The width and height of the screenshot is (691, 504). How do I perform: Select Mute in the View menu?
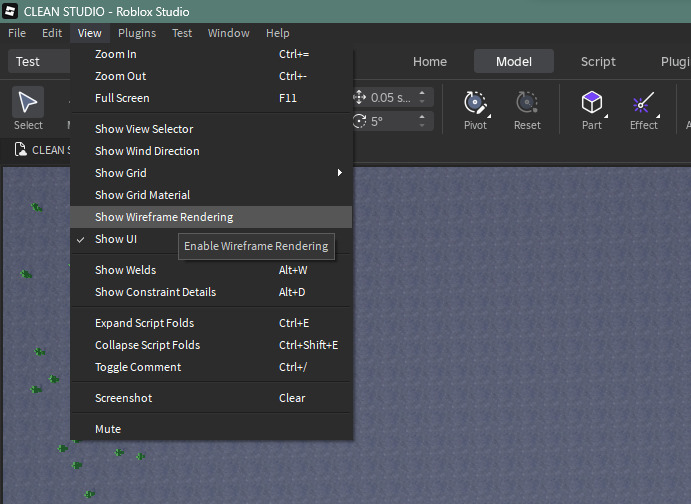coord(108,429)
